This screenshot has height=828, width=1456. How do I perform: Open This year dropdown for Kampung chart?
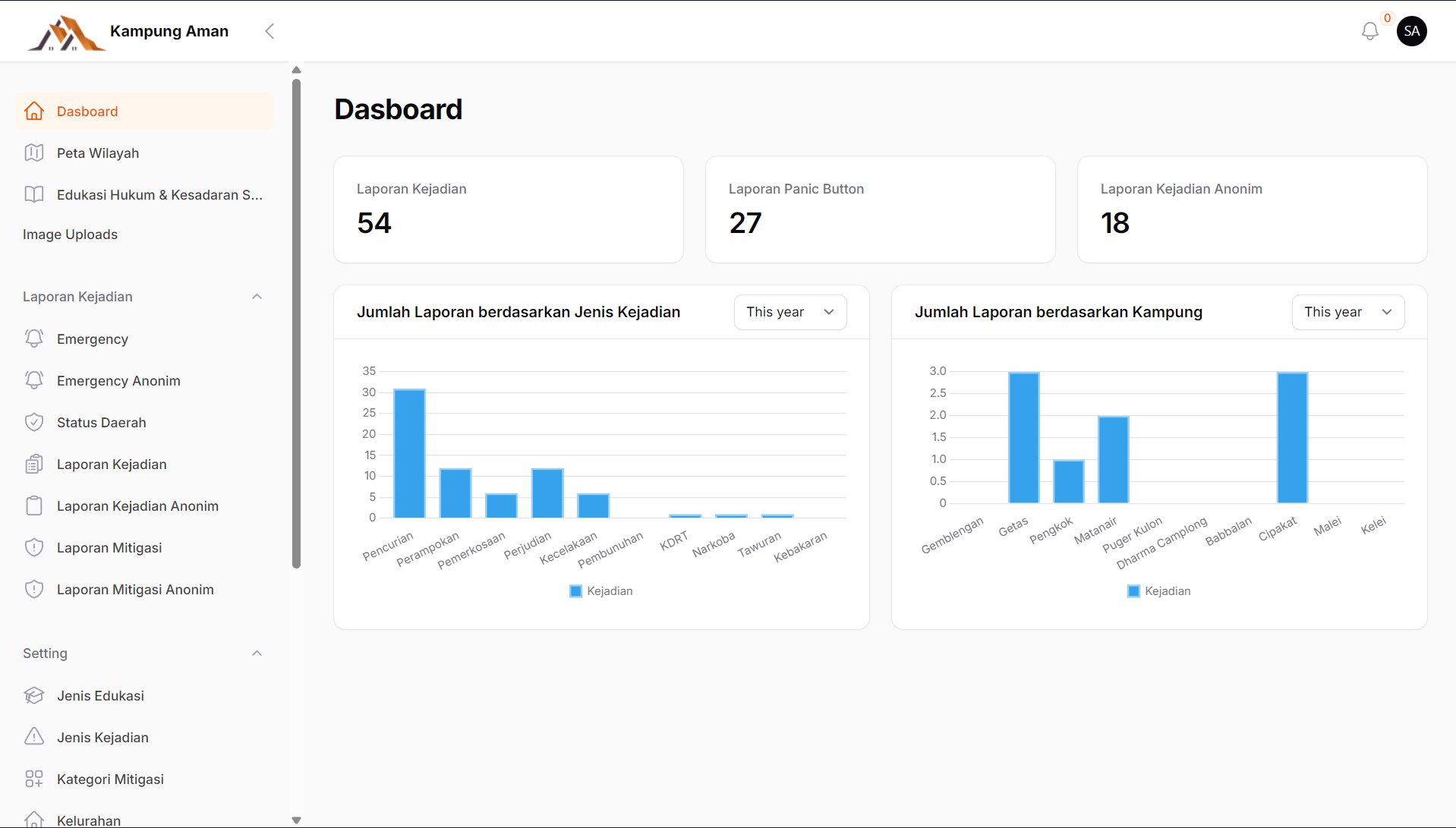[1347, 312]
